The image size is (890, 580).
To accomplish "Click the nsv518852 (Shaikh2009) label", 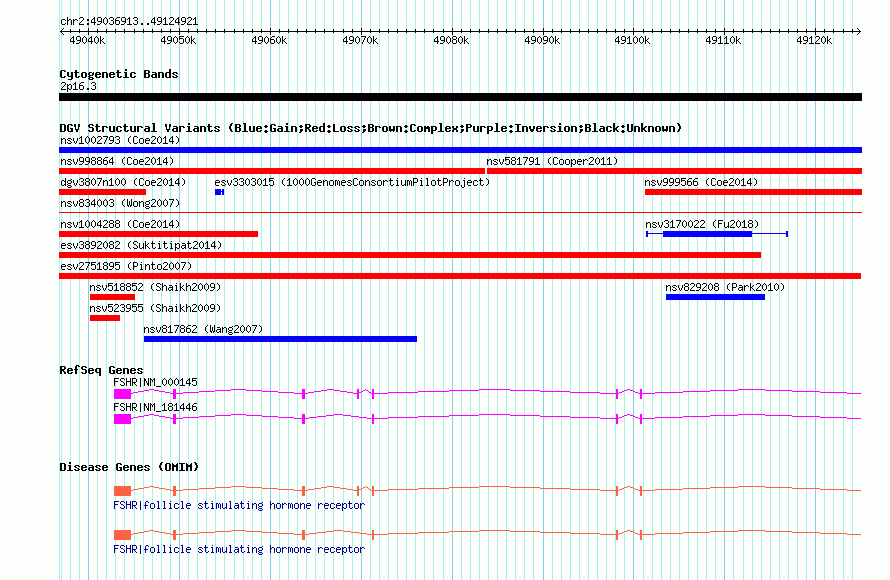I will pyautogui.click(x=156, y=287).
